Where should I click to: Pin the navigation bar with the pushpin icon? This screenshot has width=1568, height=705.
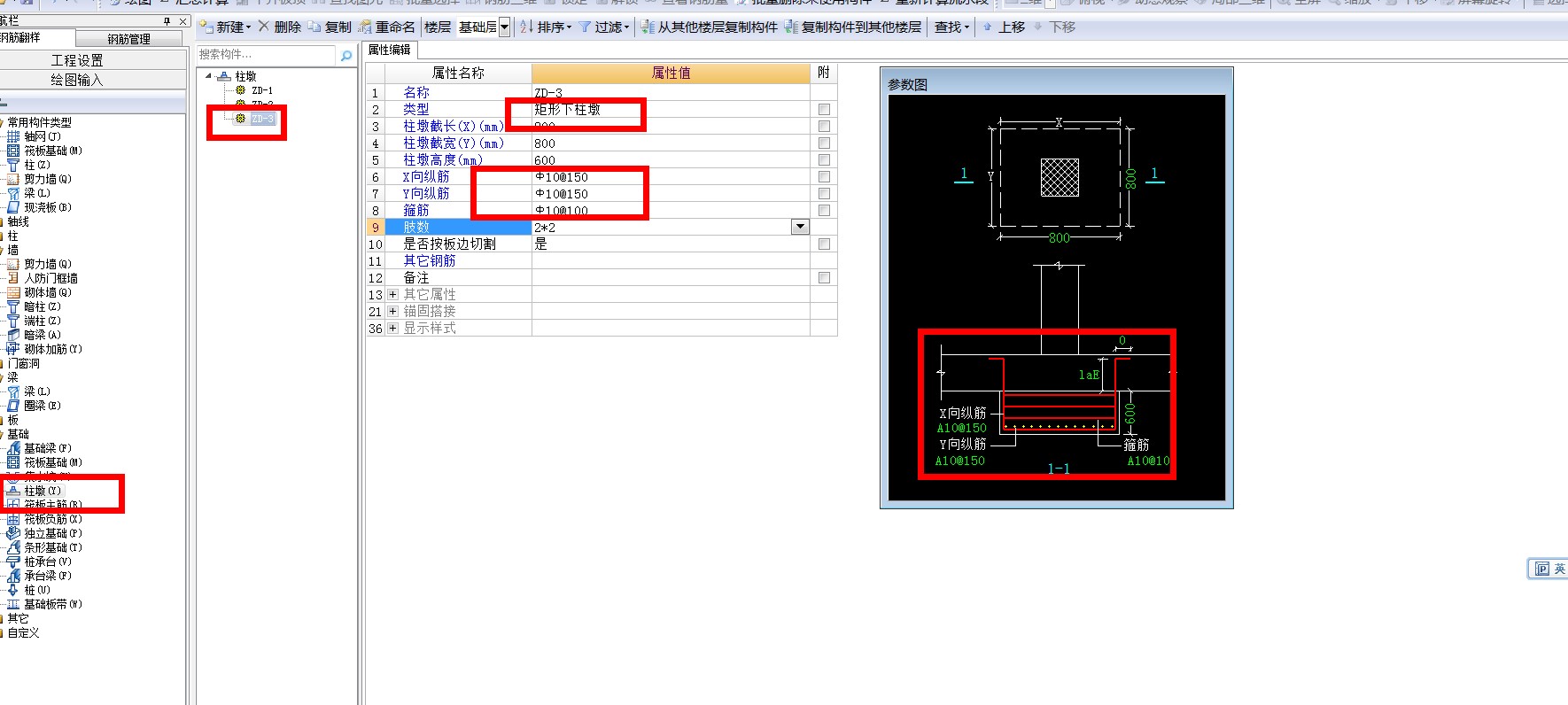pyautogui.click(x=167, y=20)
